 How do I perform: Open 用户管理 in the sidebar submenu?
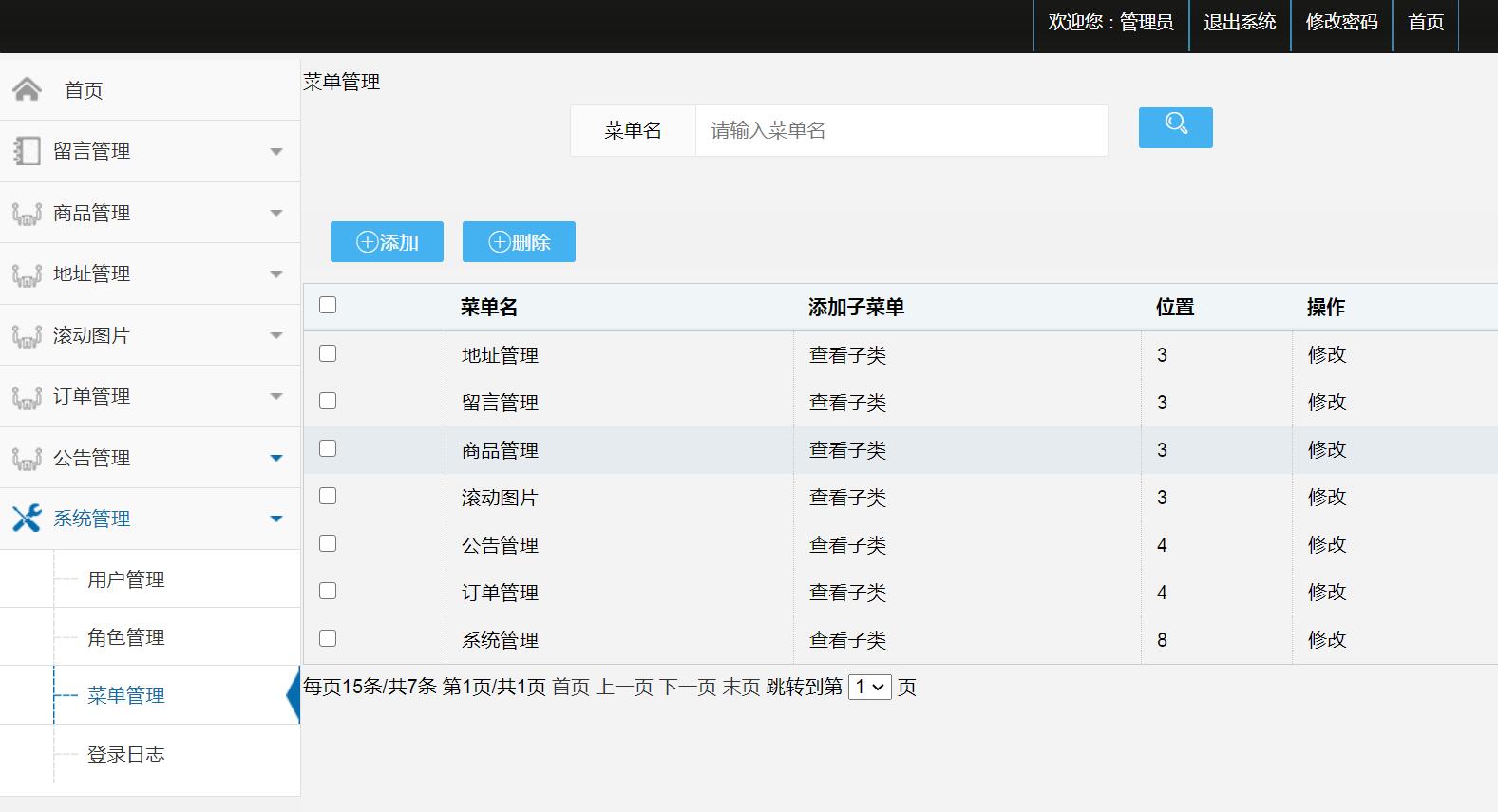point(126,579)
